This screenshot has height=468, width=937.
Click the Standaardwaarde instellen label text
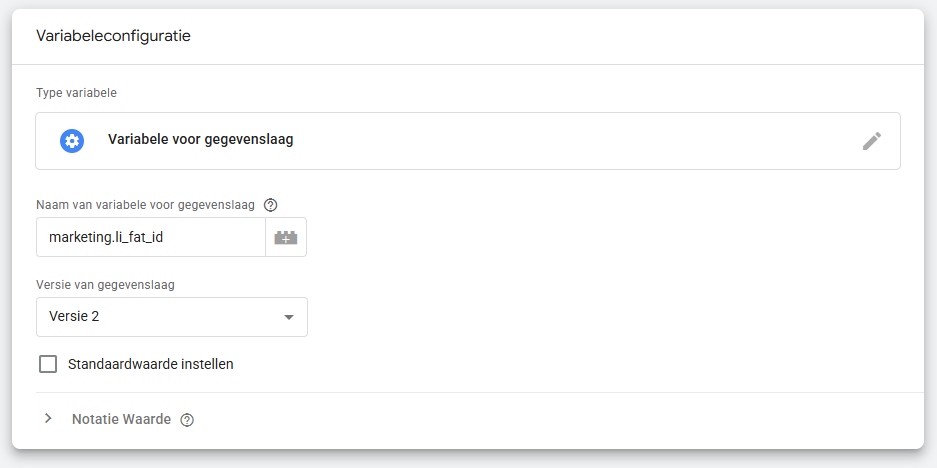click(x=150, y=364)
